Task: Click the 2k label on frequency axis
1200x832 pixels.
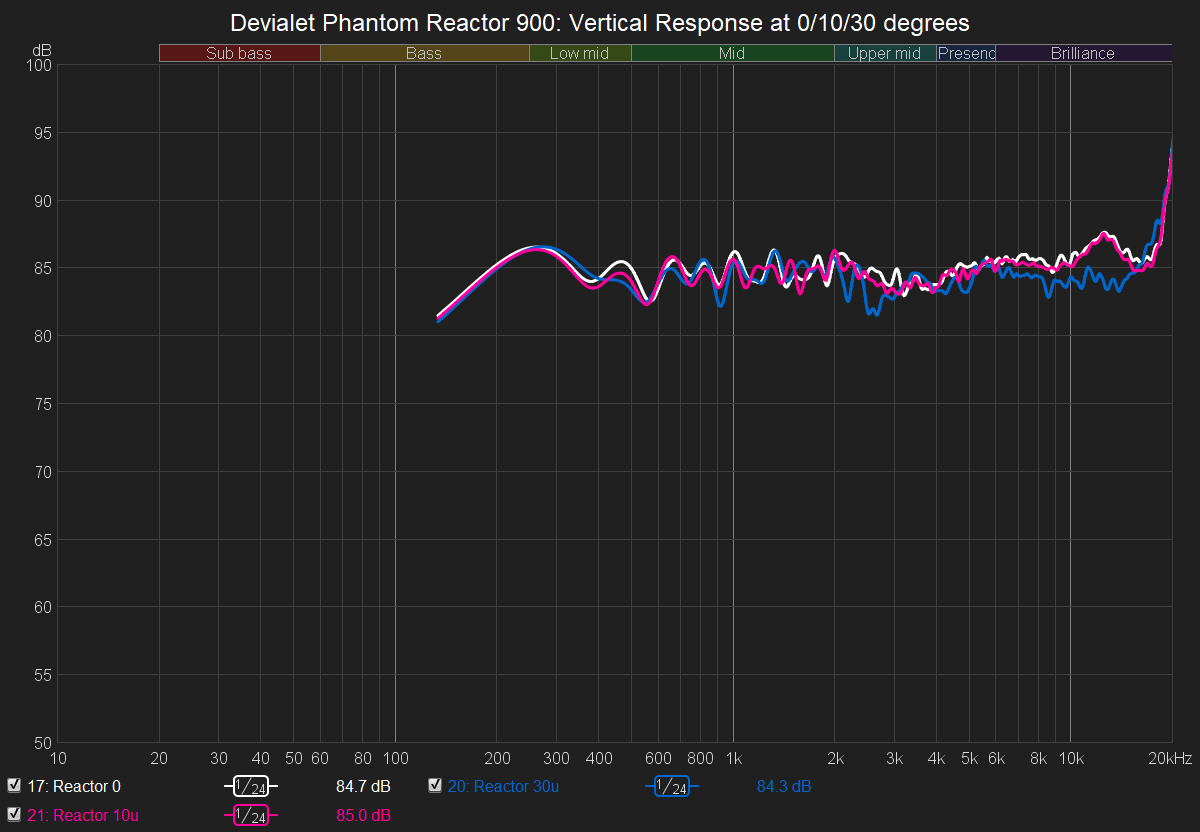Action: (835, 759)
